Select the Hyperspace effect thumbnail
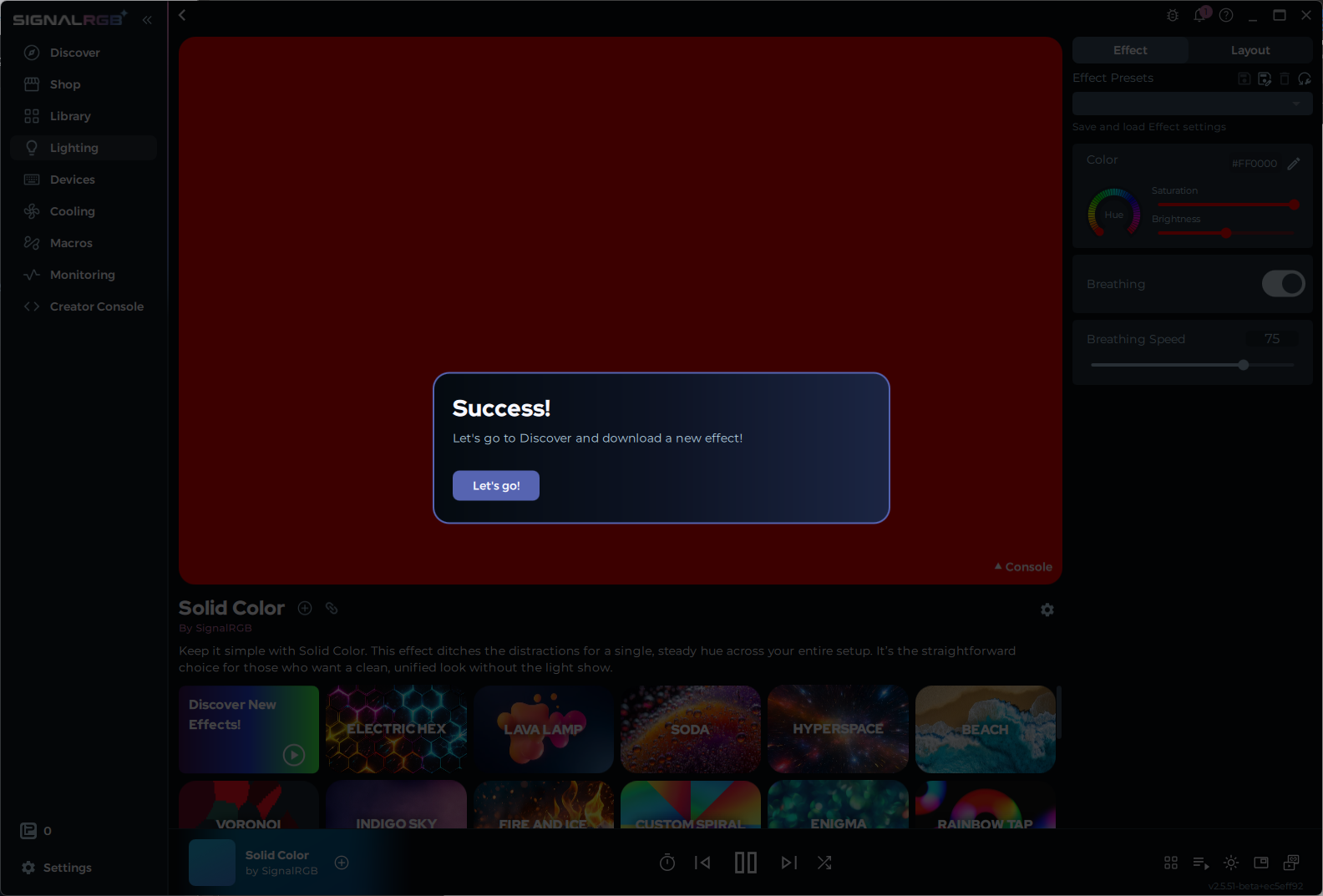The image size is (1323, 896). click(838, 729)
